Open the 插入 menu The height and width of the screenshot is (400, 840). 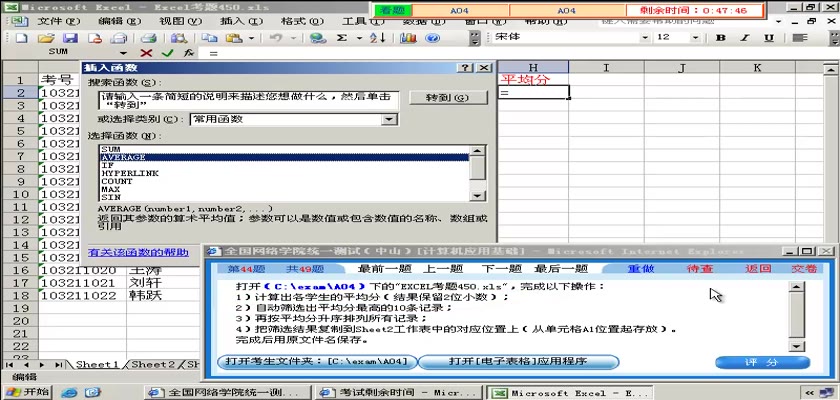pyautogui.click(x=242, y=21)
